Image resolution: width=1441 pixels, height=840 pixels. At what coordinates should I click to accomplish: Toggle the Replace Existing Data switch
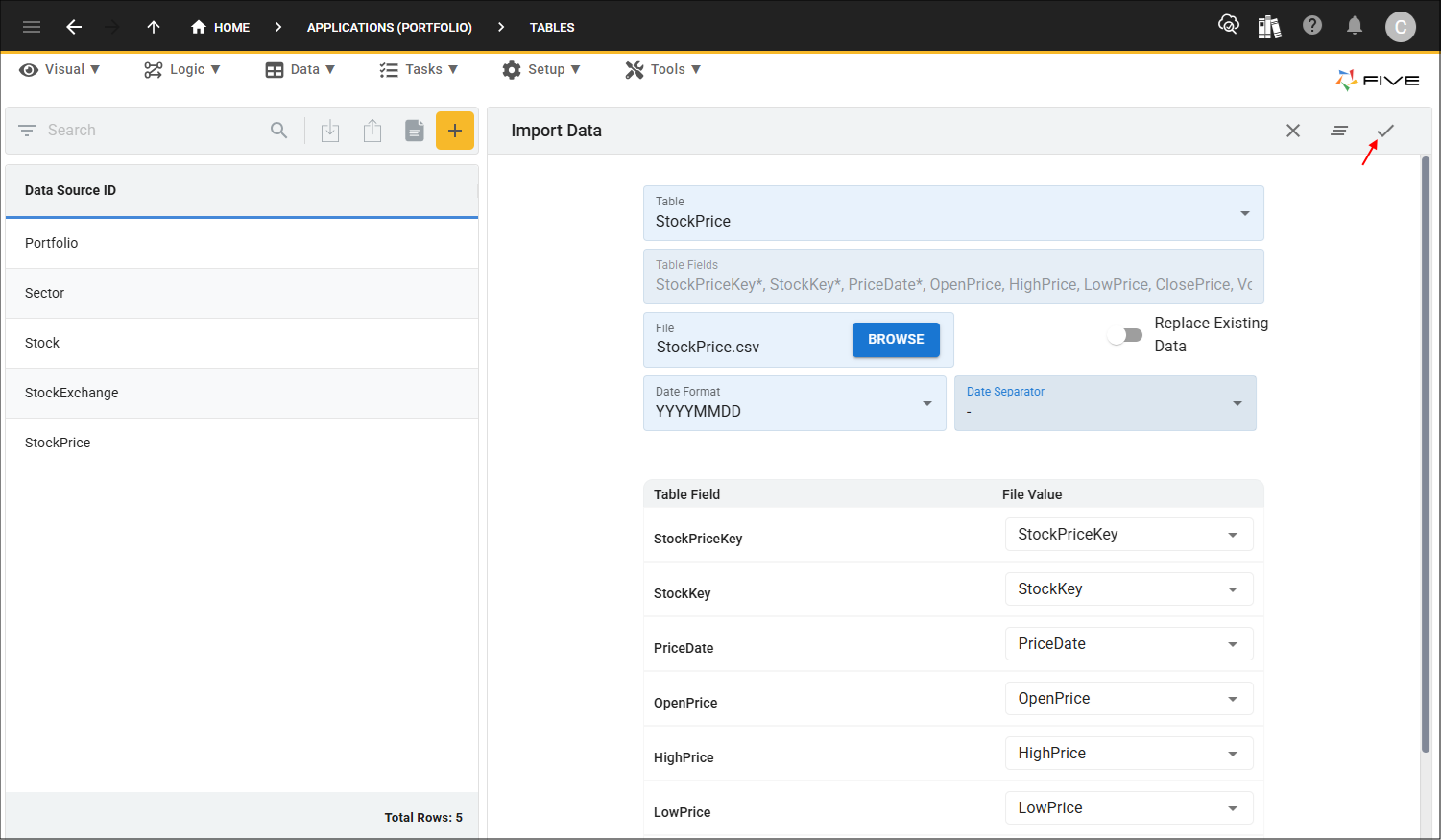coord(1124,335)
